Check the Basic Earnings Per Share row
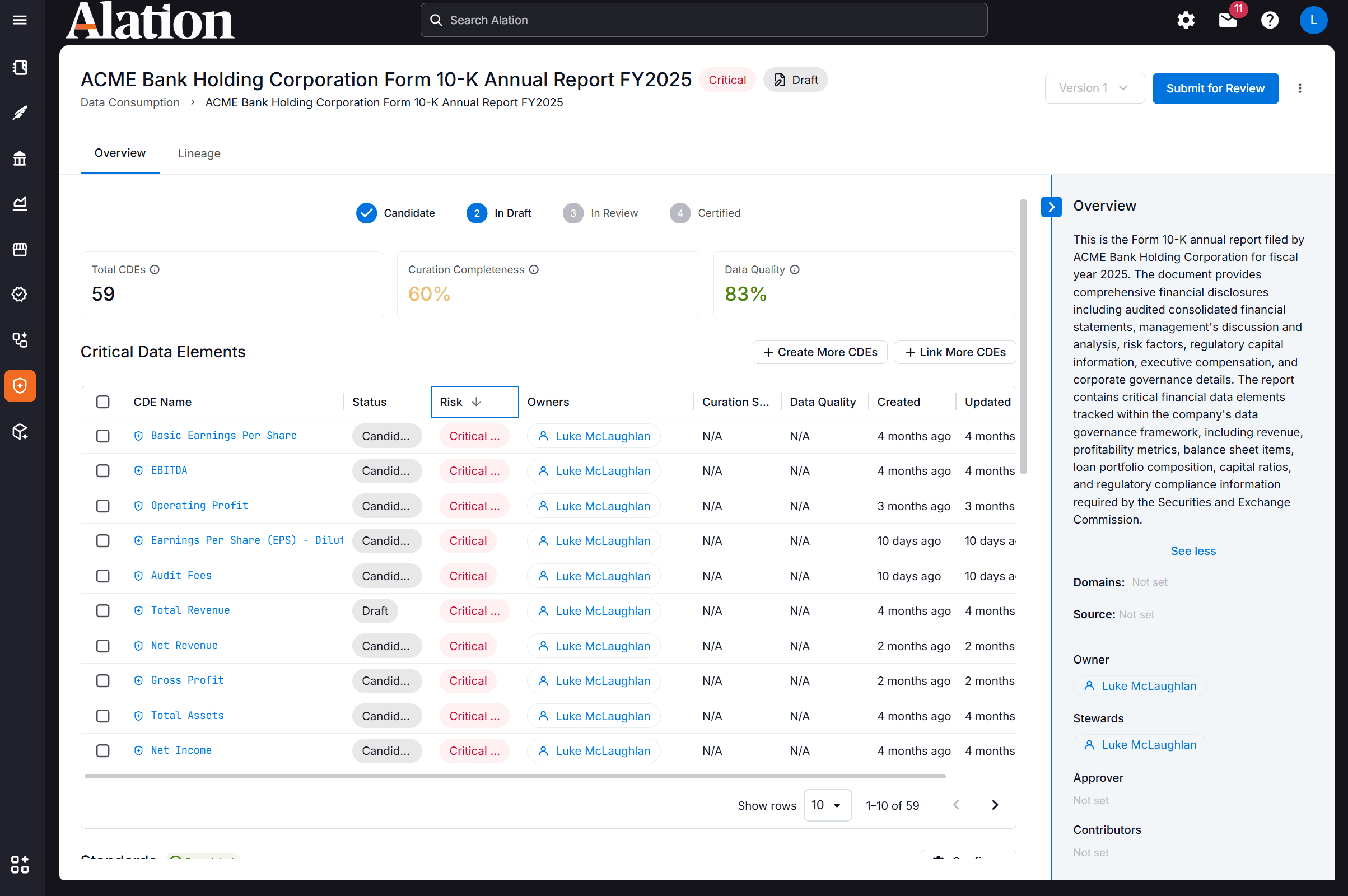Image resolution: width=1348 pixels, height=896 pixels. click(103, 436)
